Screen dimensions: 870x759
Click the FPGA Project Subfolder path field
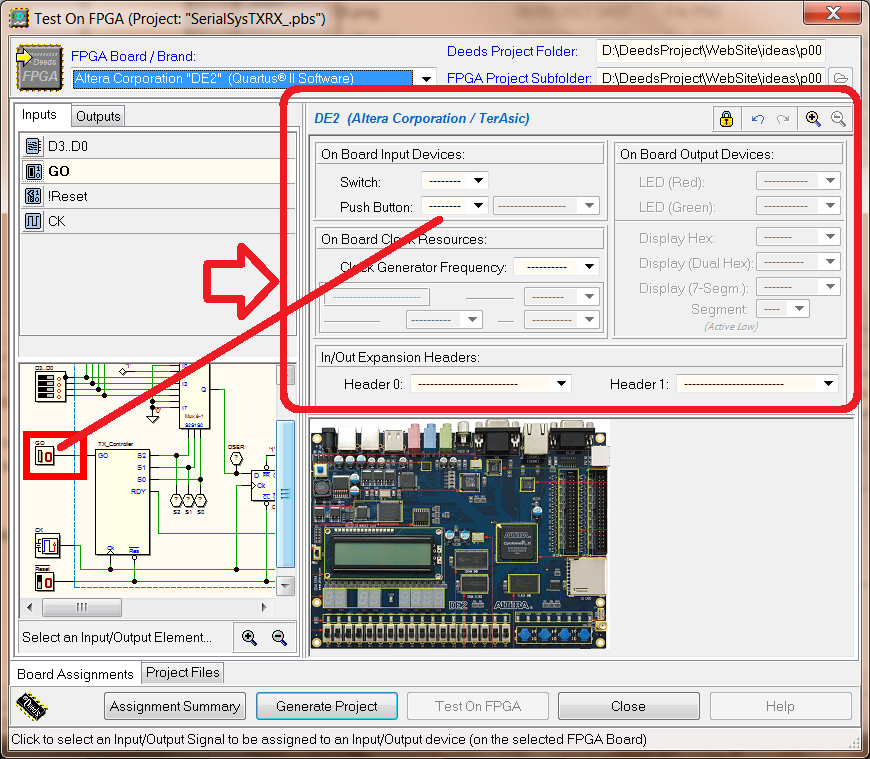(711, 78)
